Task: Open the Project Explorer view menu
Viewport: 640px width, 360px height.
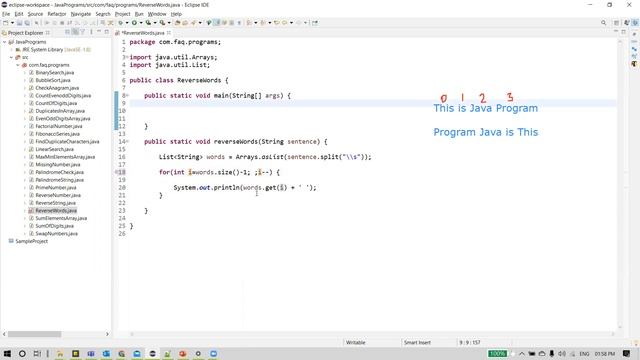Action: [91, 32]
